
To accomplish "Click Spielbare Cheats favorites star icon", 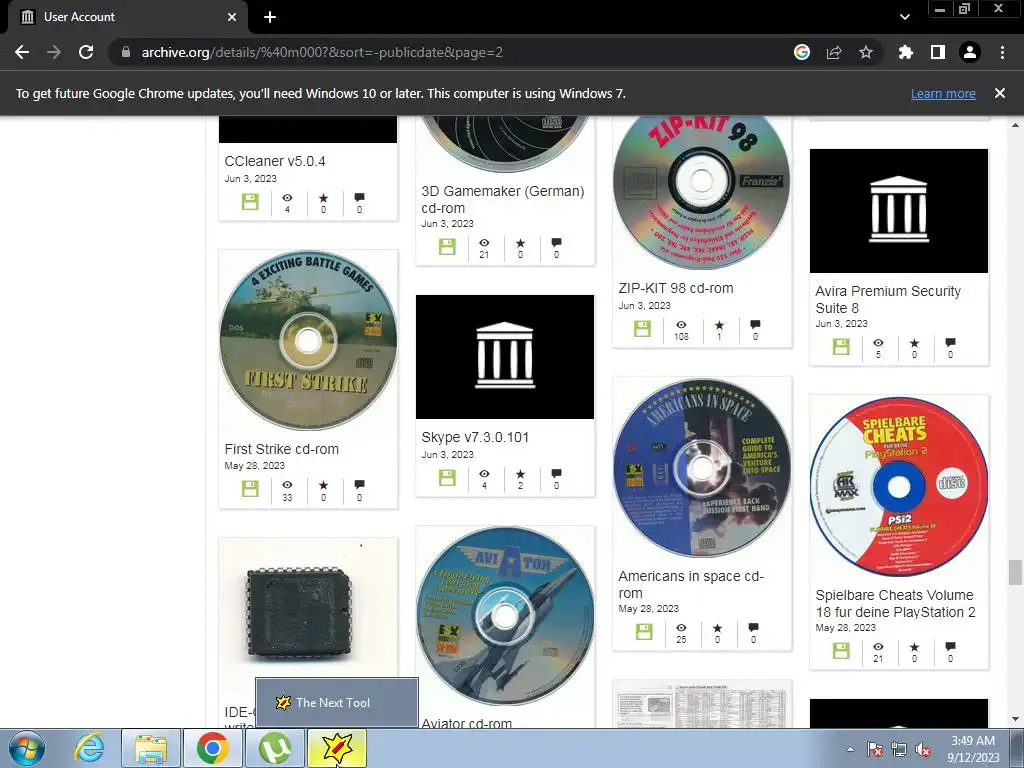I will [914, 647].
